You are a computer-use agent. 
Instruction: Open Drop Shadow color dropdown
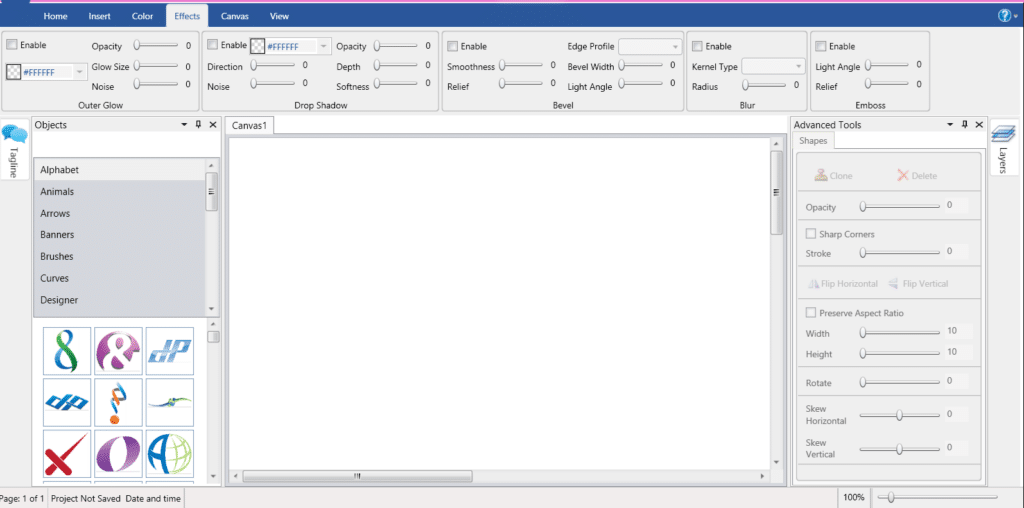pyautogui.click(x=323, y=46)
